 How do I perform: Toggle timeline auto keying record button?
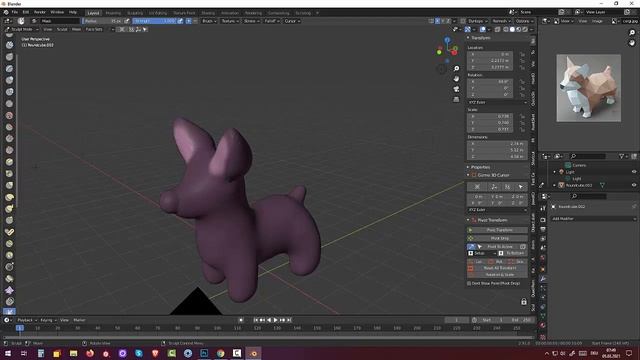(241, 320)
